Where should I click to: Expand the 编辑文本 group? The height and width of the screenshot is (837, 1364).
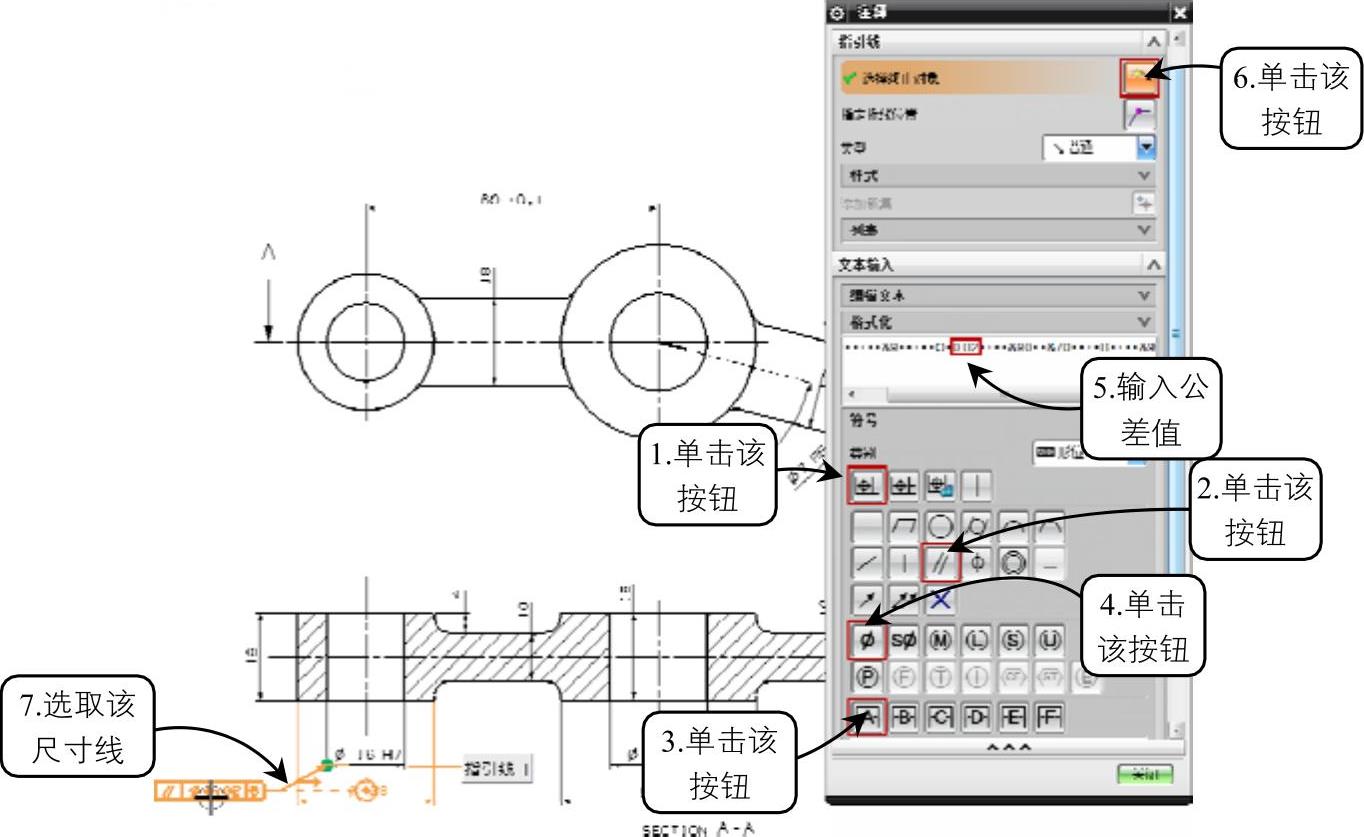(x=997, y=296)
